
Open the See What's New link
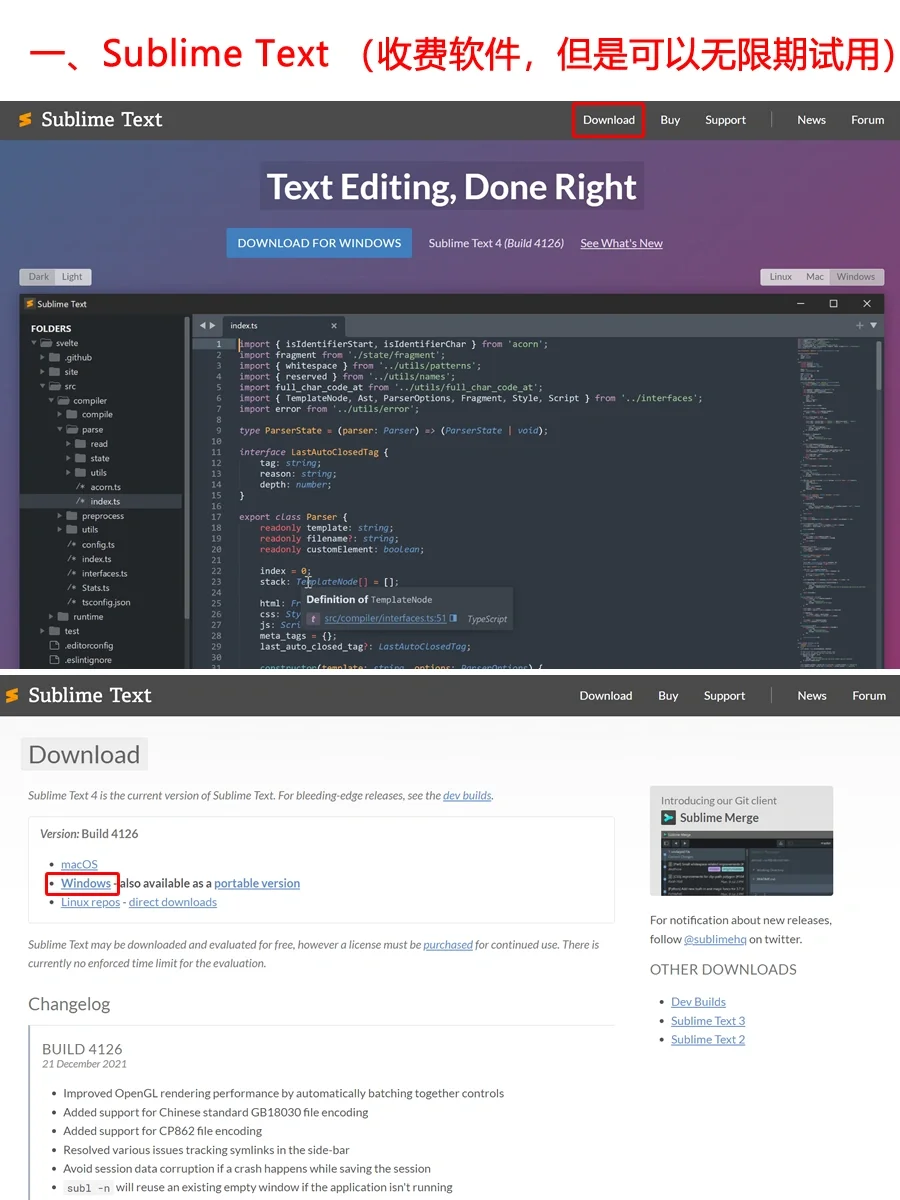(x=621, y=243)
